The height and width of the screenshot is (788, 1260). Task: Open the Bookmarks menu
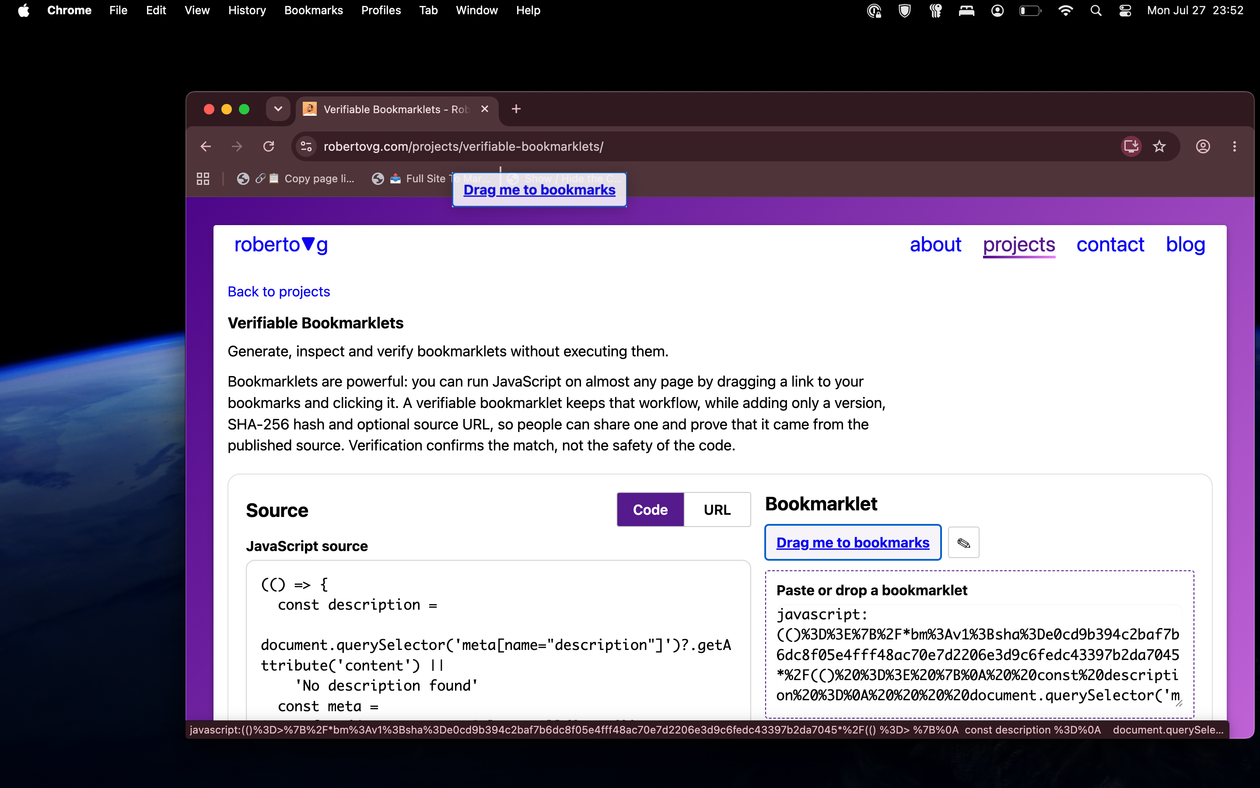click(313, 10)
